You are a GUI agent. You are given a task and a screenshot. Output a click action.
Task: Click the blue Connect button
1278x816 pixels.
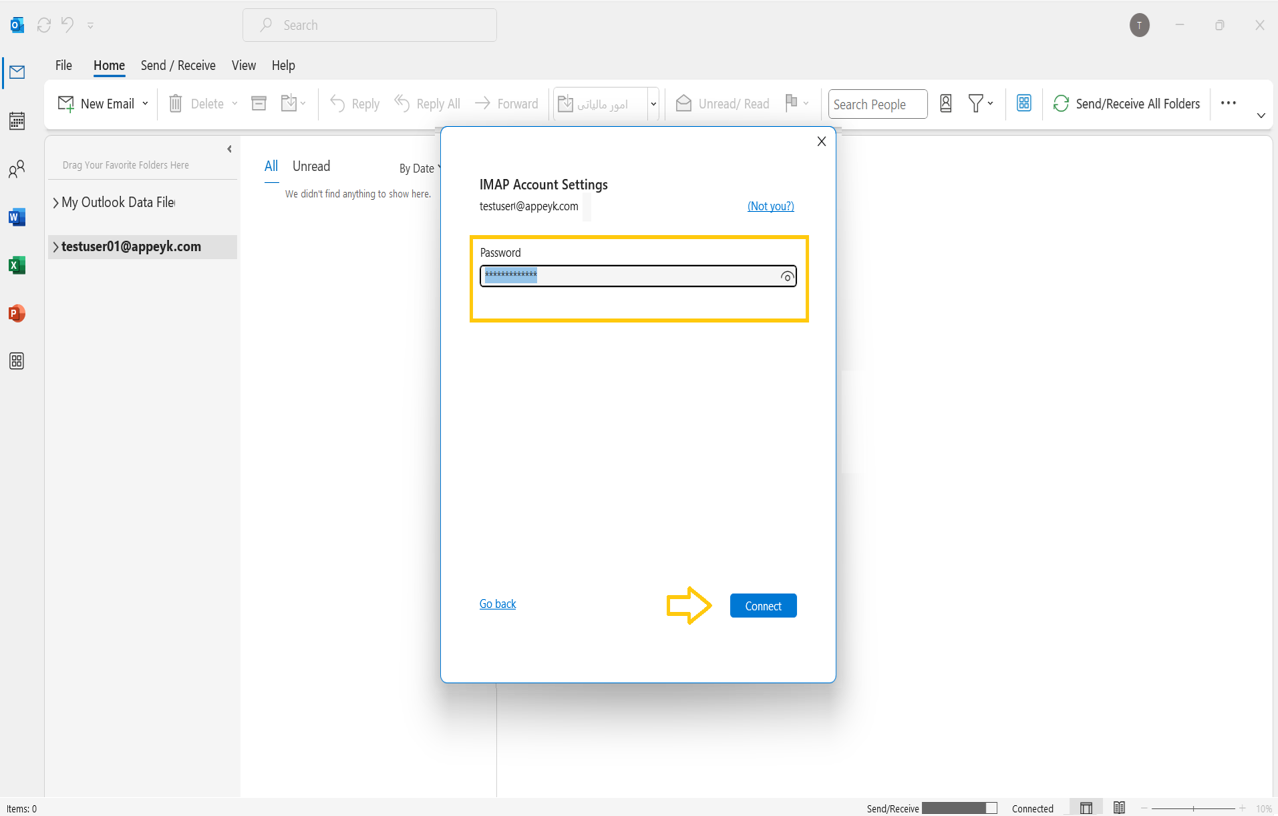click(763, 606)
